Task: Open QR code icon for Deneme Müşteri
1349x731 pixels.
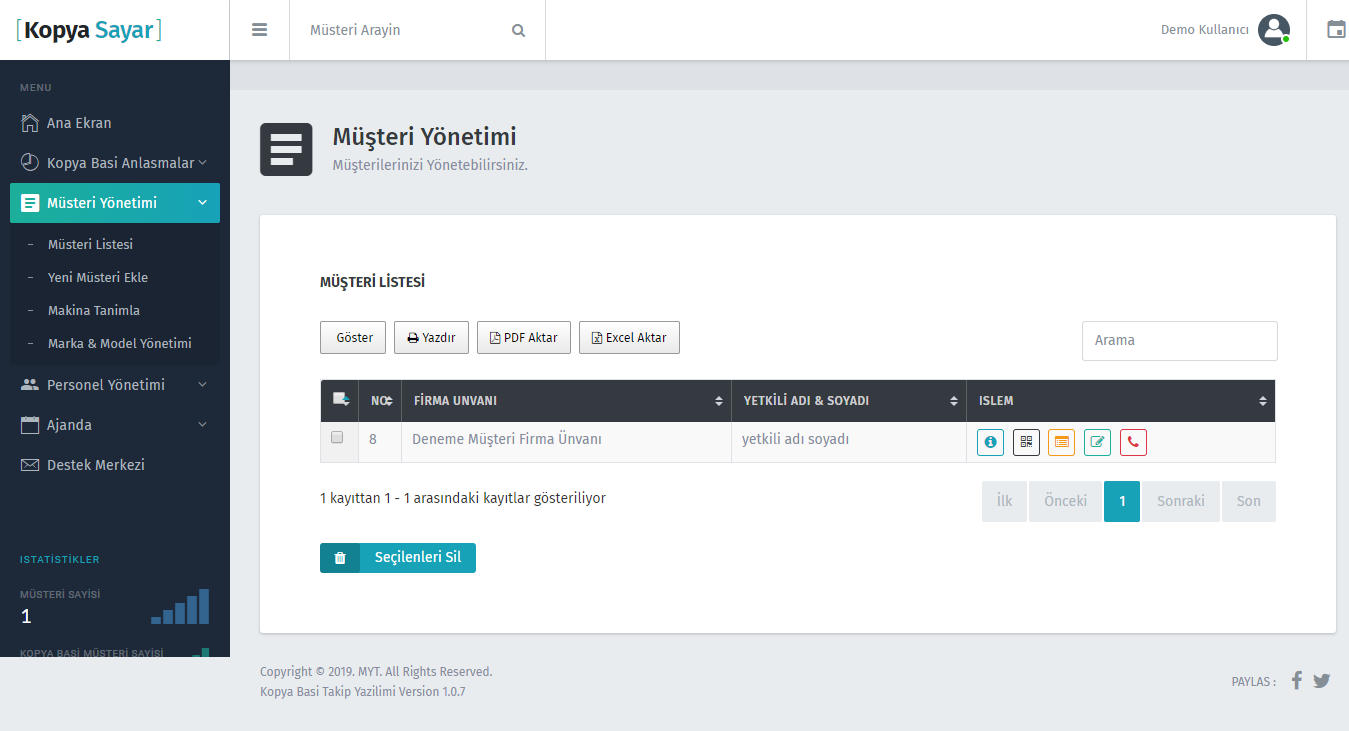Action: click(1026, 442)
